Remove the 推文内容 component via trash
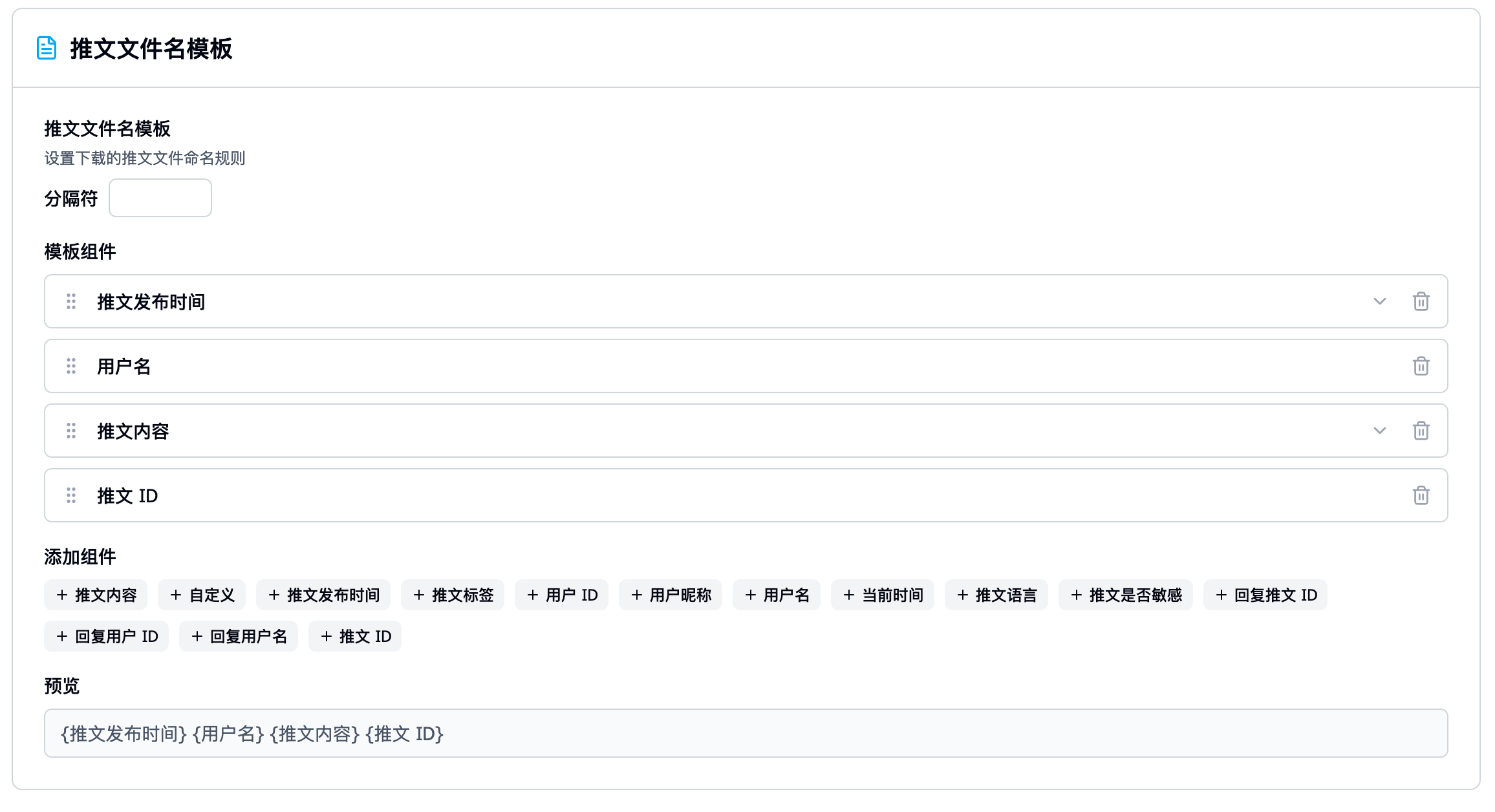The height and width of the screenshot is (812, 1495). pos(1421,431)
